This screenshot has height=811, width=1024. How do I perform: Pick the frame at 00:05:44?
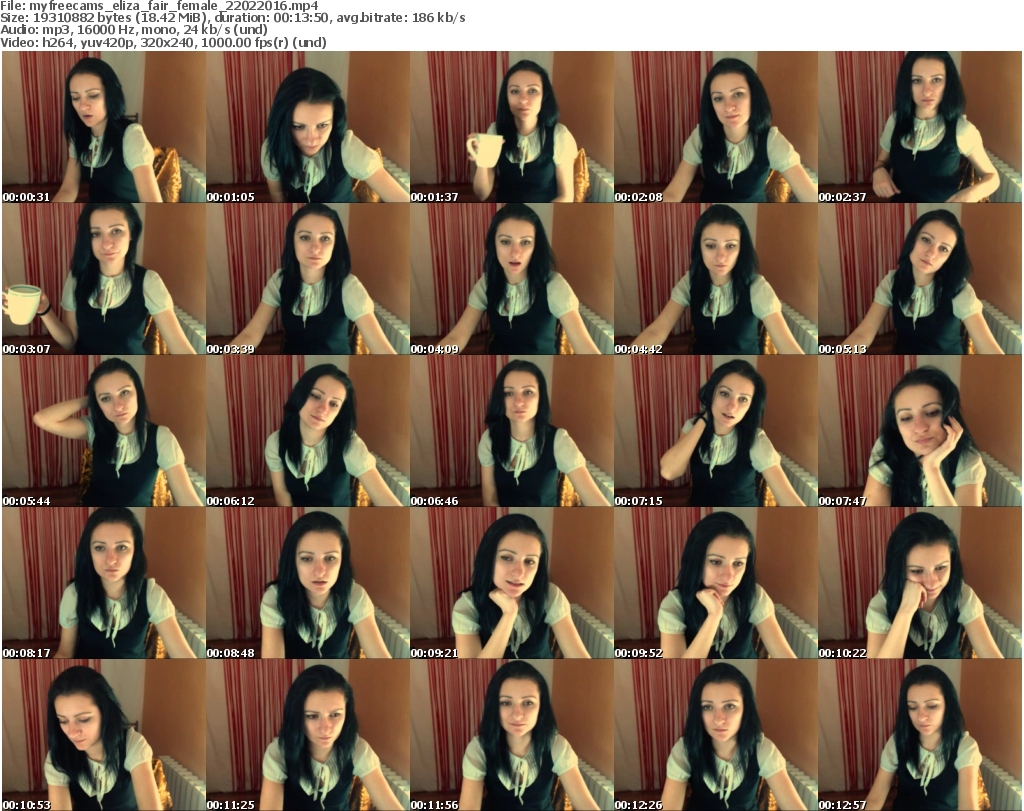pos(104,432)
